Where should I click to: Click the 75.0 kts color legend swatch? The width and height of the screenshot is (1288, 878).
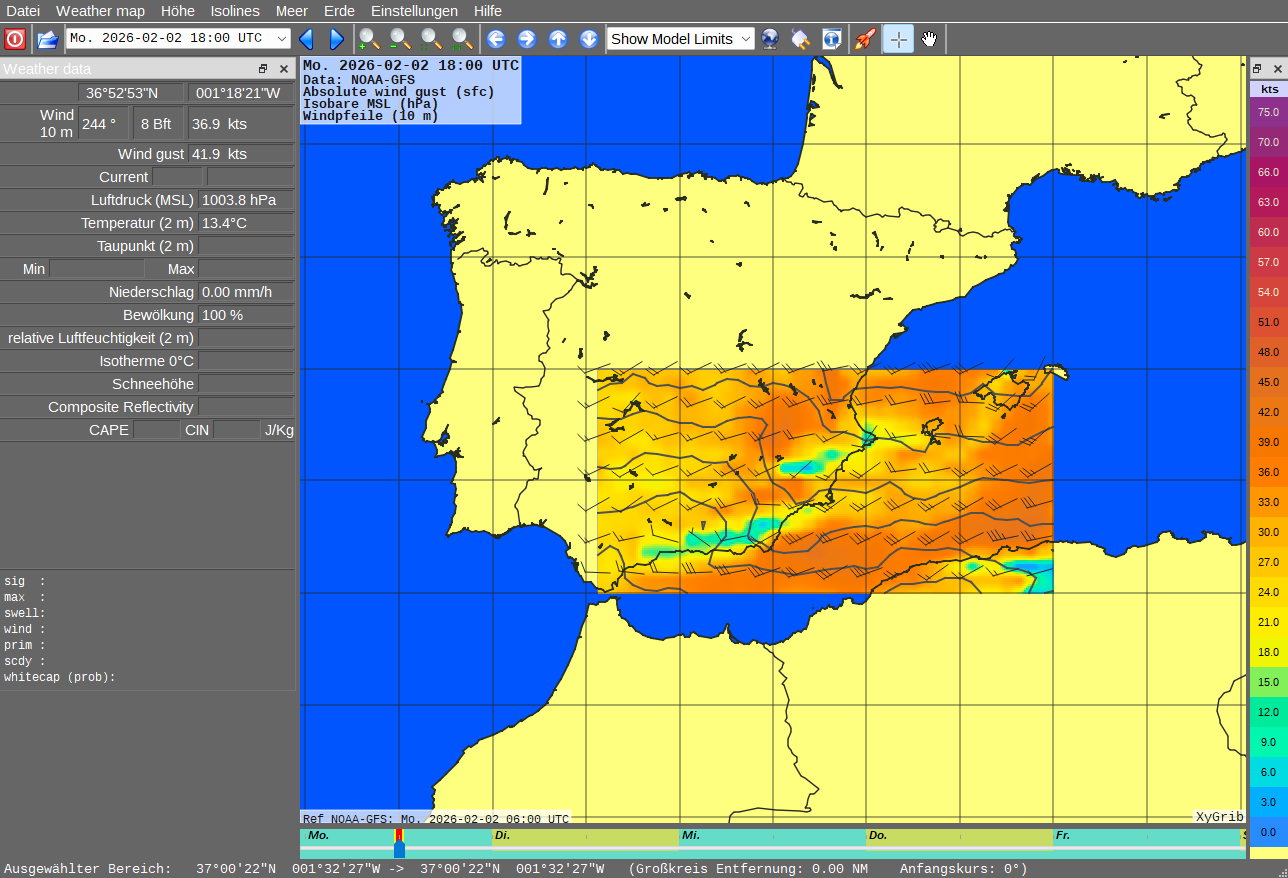[1268, 112]
